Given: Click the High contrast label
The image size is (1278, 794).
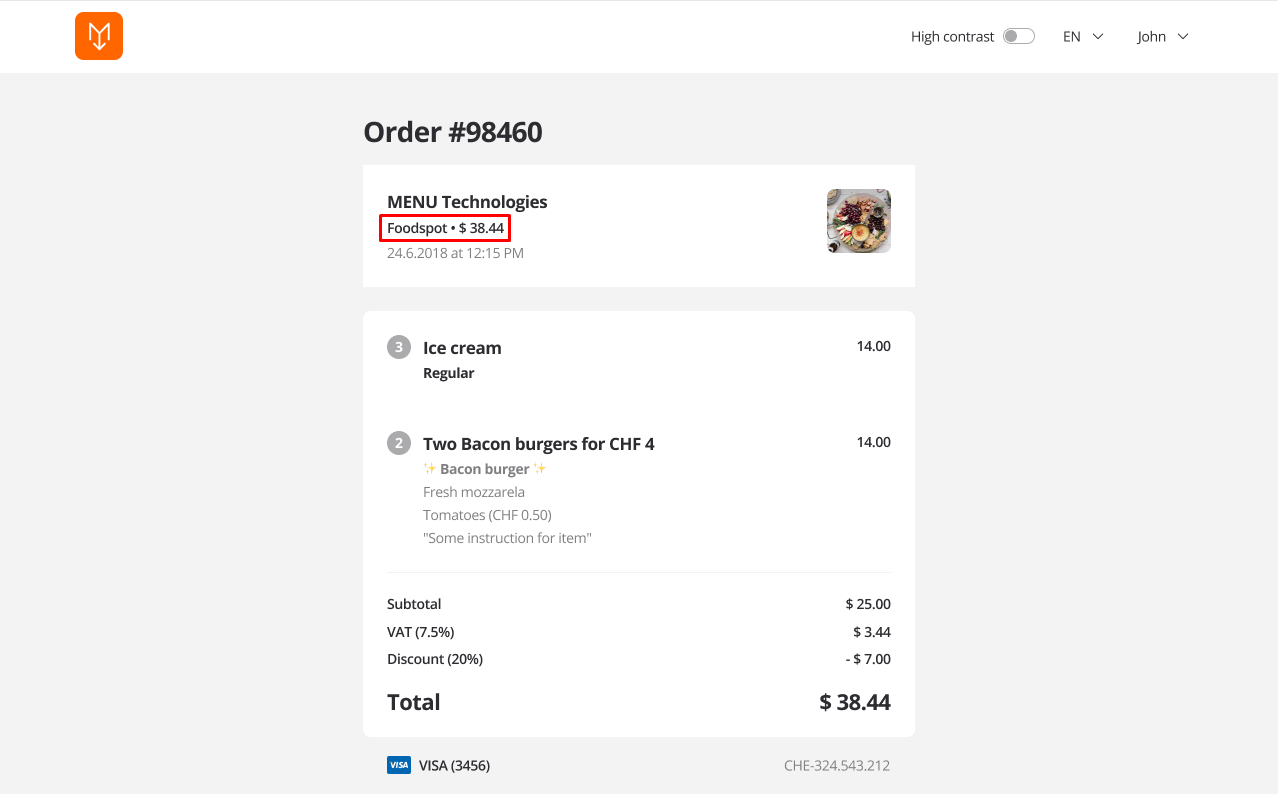Looking at the screenshot, I should (x=952, y=37).
